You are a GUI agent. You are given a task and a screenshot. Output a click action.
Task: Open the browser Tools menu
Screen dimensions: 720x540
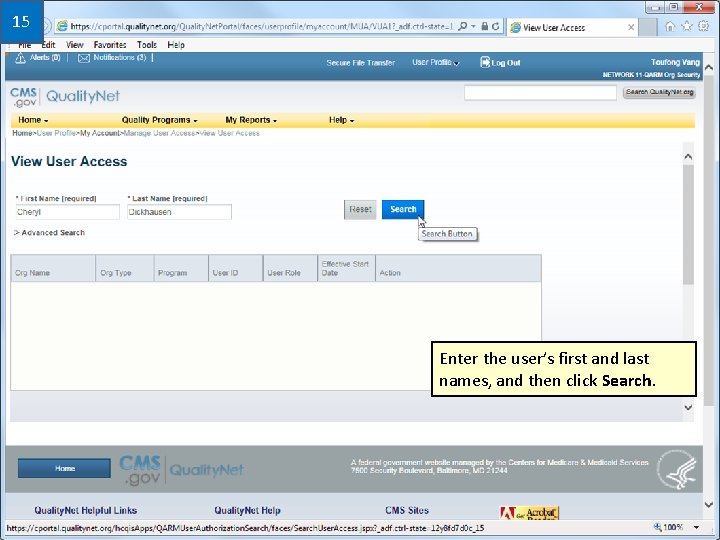(146, 45)
